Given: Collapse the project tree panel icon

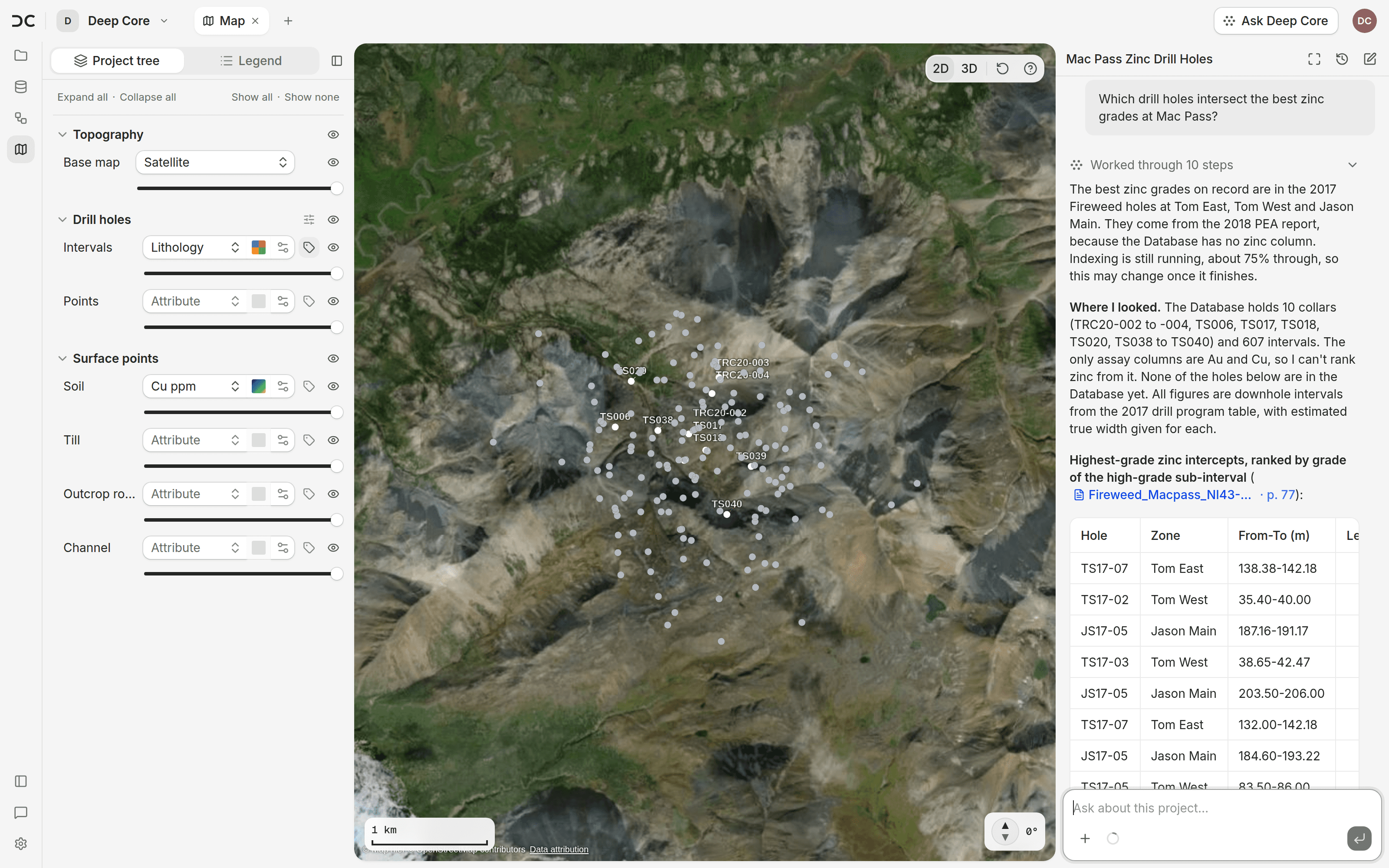Looking at the screenshot, I should click(x=337, y=61).
